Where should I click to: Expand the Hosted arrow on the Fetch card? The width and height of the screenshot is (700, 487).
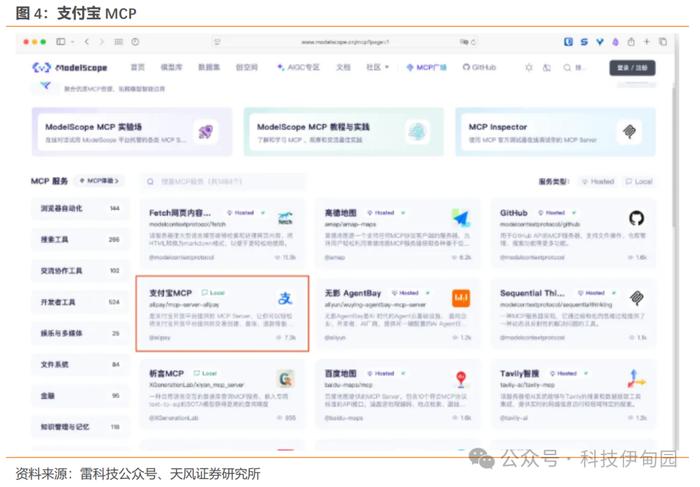pyautogui.click(x=263, y=213)
